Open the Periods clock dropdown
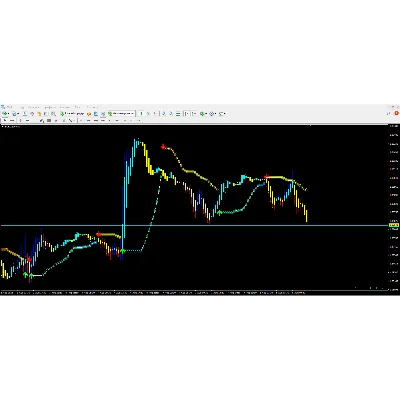 pyautogui.click(x=213, y=114)
